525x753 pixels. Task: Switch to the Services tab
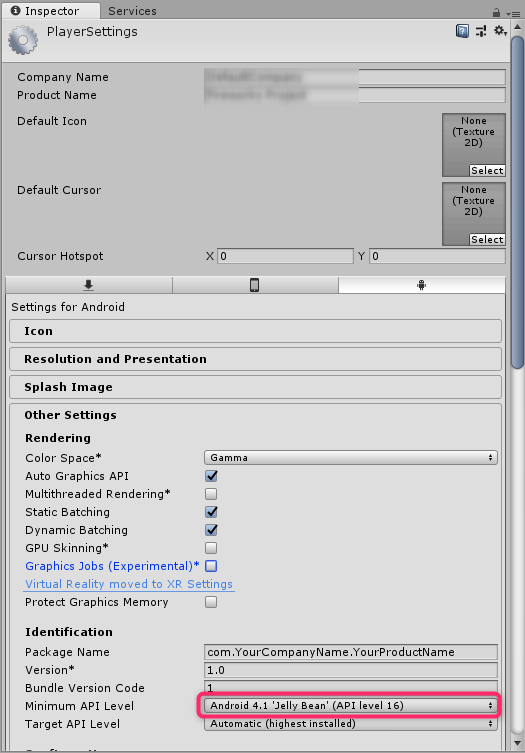[132, 11]
